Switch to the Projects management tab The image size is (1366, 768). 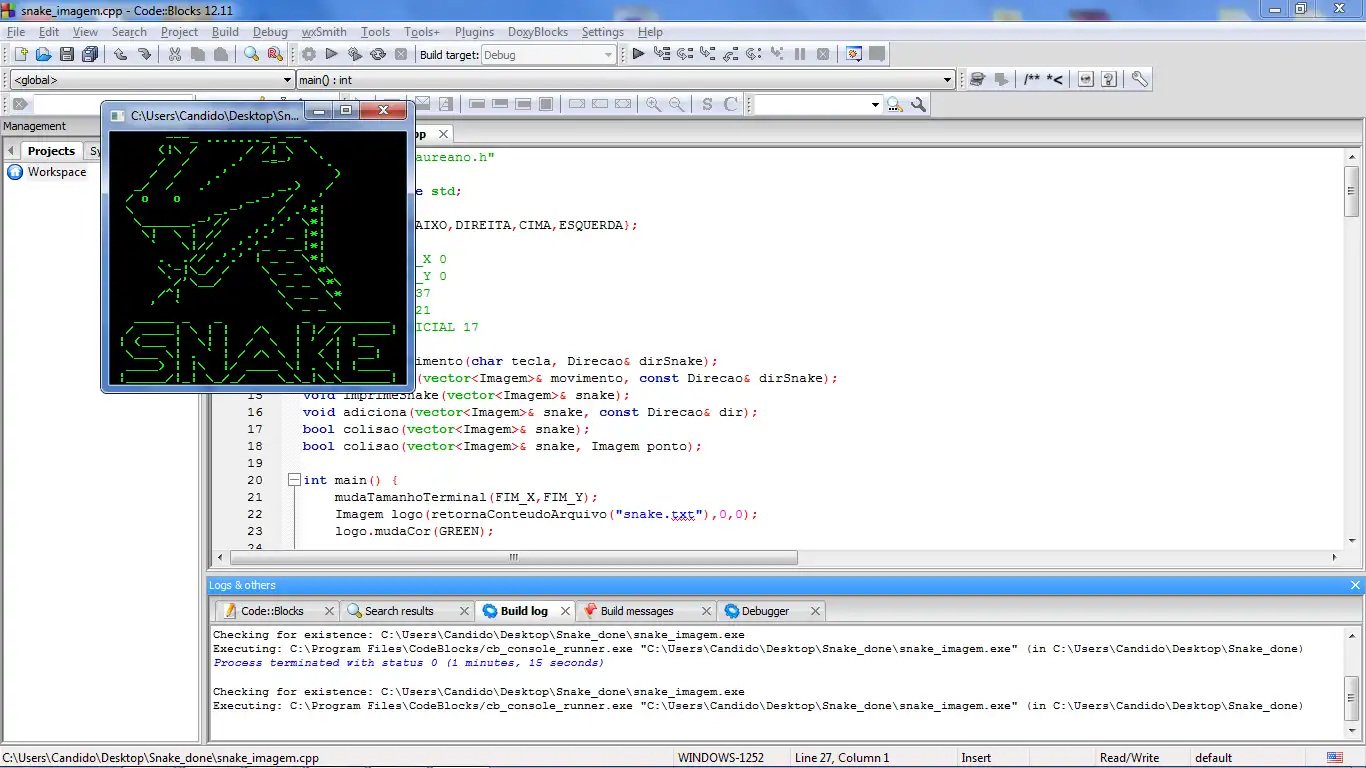pos(51,151)
